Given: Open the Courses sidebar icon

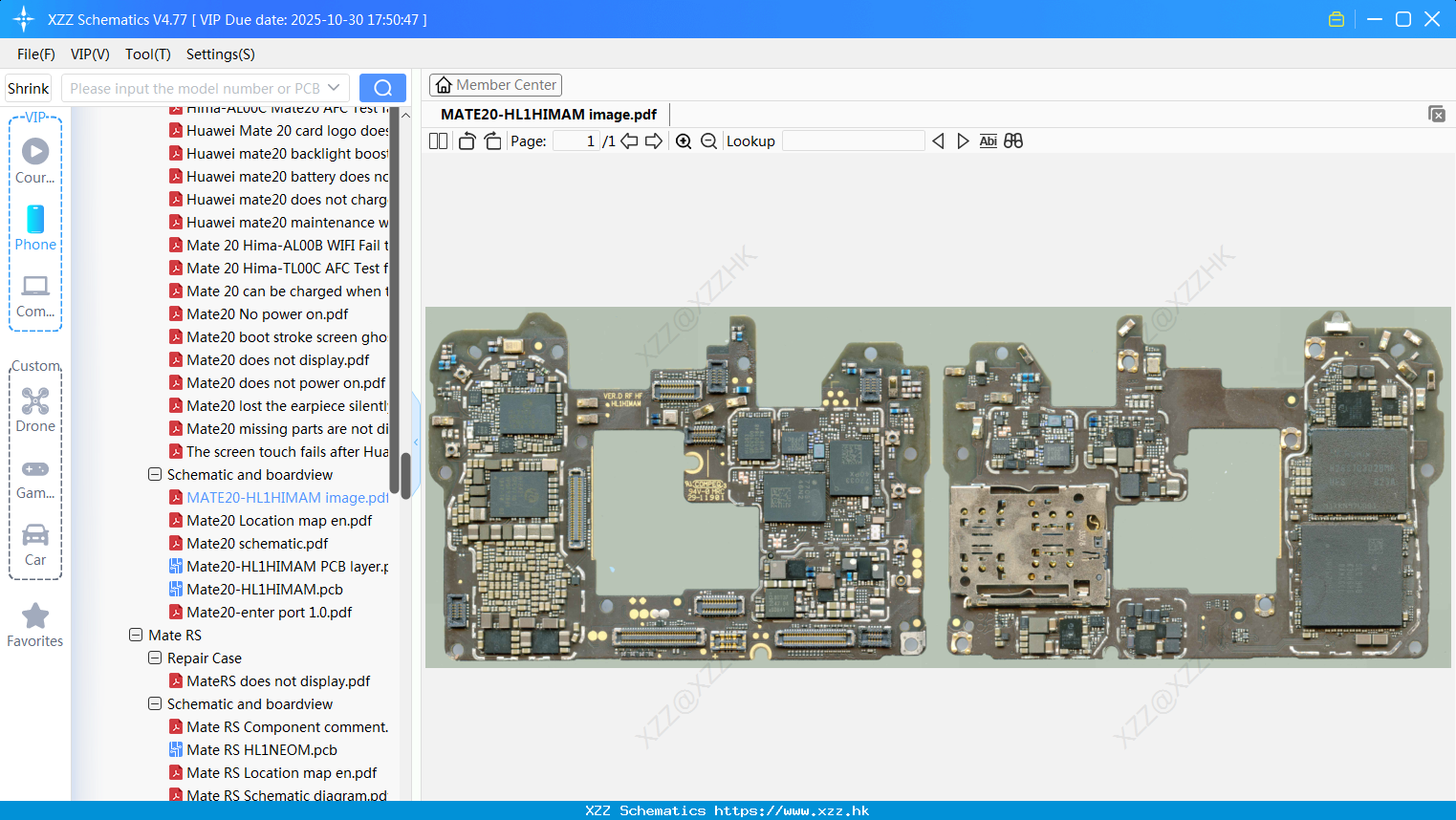Looking at the screenshot, I should [35, 161].
